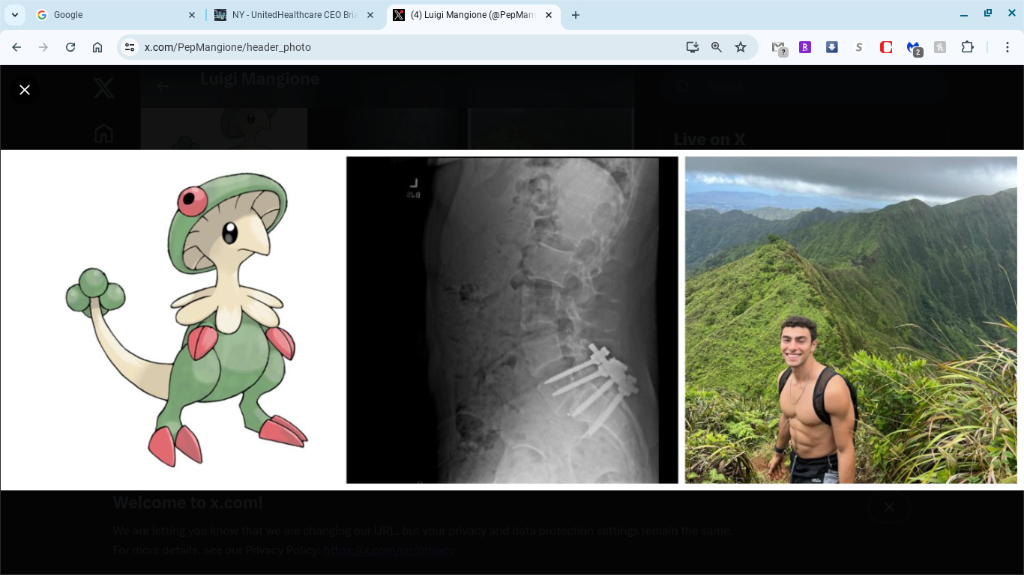The image size is (1024, 575).
Task: Open Chrome's three-dot menu
Action: 1007,47
